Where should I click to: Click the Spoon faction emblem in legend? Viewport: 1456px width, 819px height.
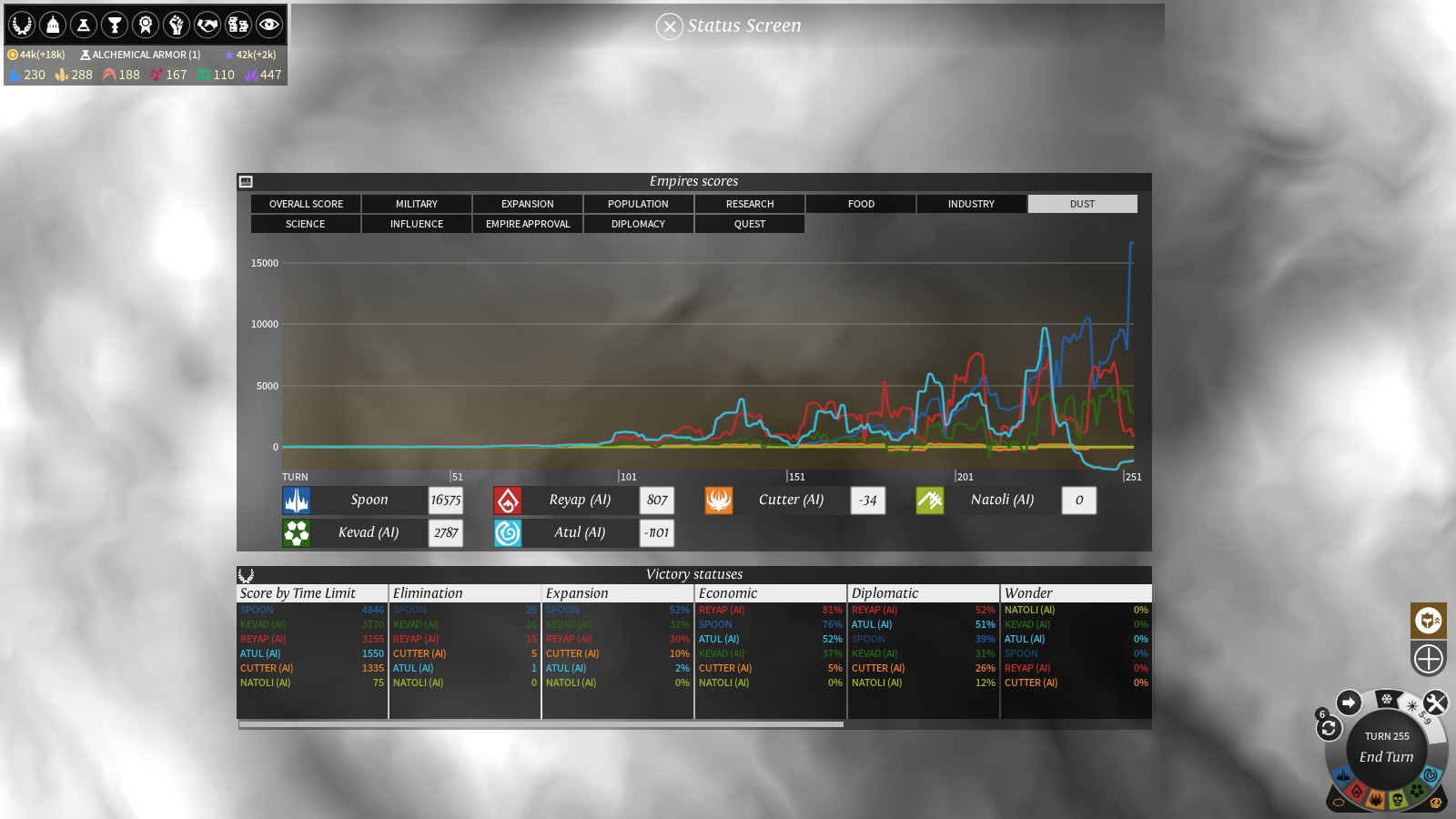point(297,500)
